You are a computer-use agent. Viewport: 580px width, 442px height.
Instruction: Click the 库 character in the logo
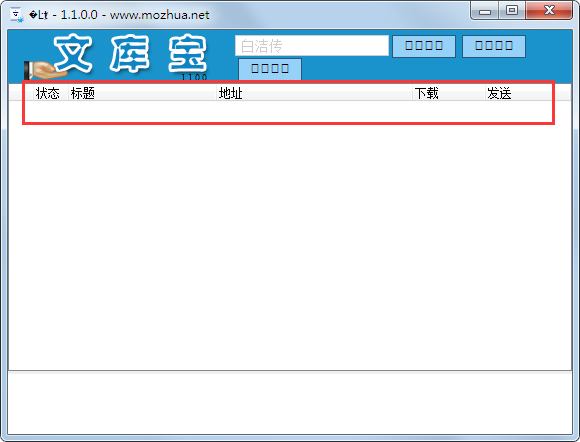coord(129,53)
